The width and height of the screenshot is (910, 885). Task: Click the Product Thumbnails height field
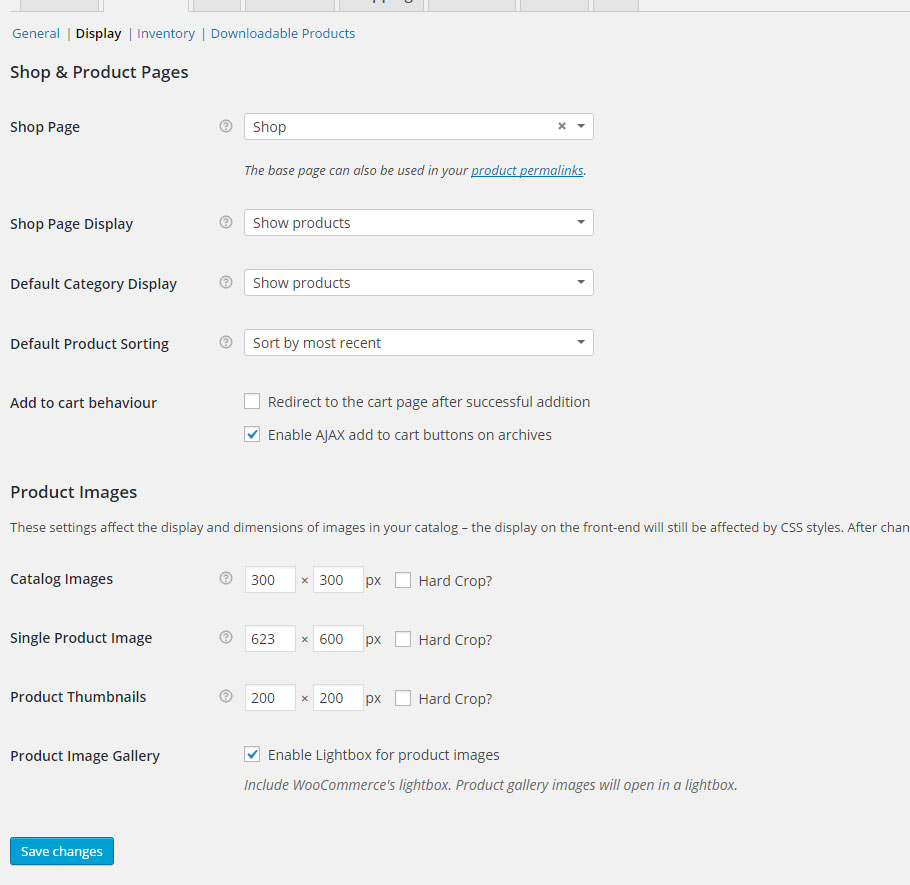pos(338,698)
